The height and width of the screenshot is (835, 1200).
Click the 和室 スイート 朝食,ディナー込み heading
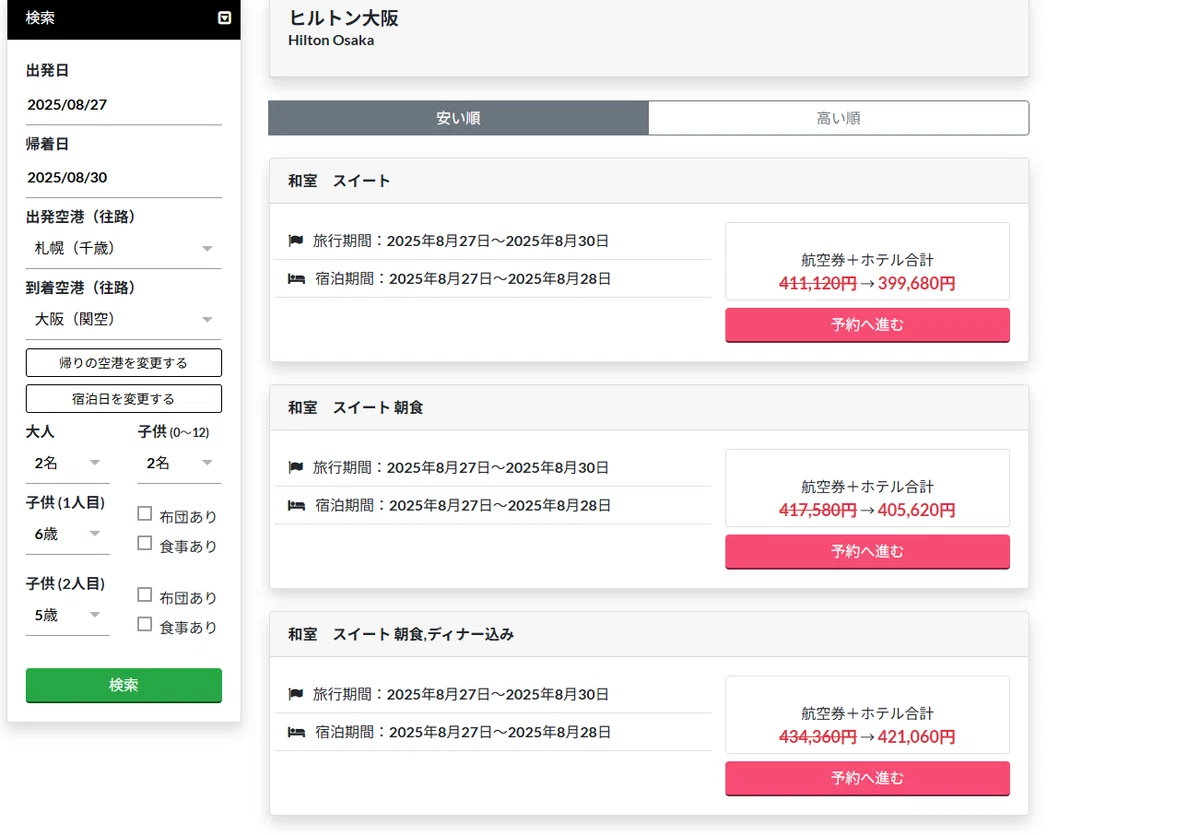pos(401,635)
